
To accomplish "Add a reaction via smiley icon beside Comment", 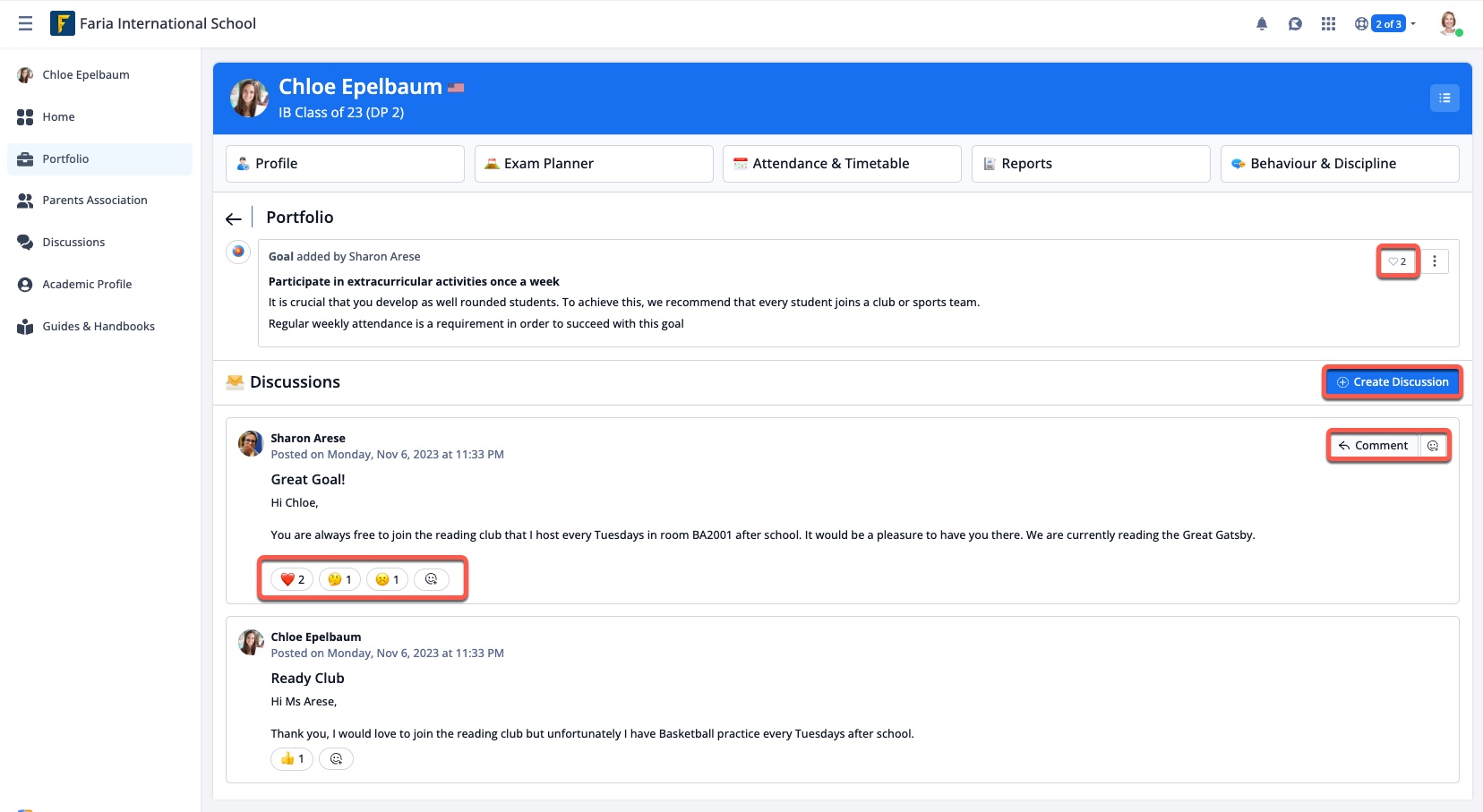I will click(1432, 445).
